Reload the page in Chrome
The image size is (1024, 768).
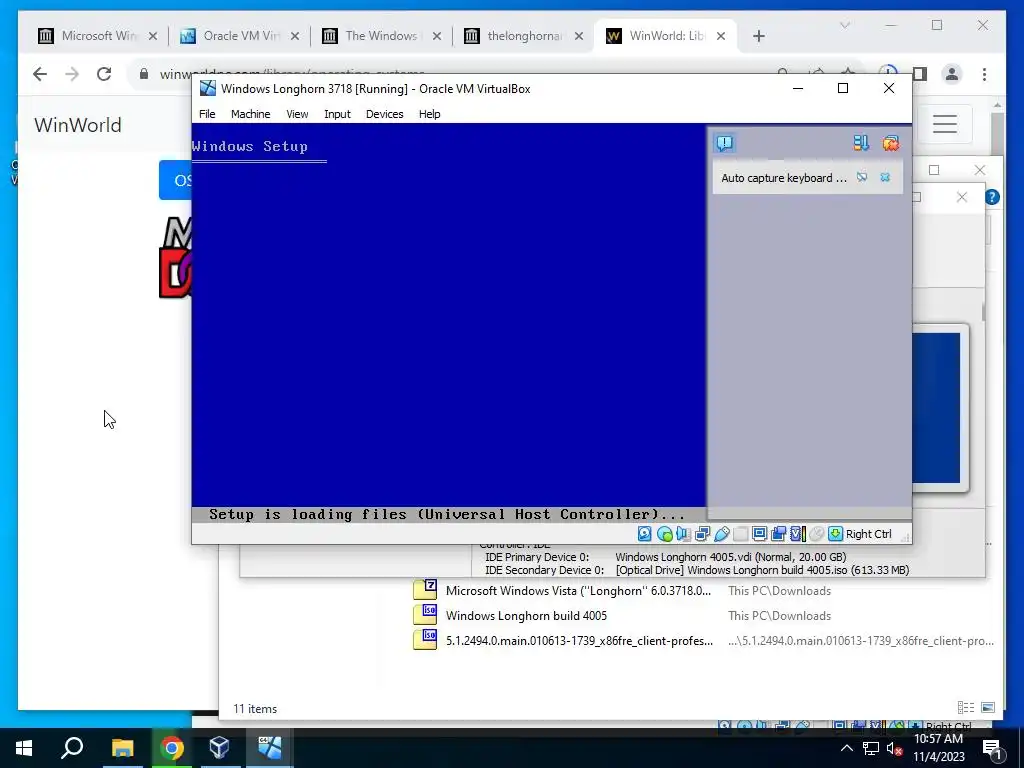click(104, 74)
